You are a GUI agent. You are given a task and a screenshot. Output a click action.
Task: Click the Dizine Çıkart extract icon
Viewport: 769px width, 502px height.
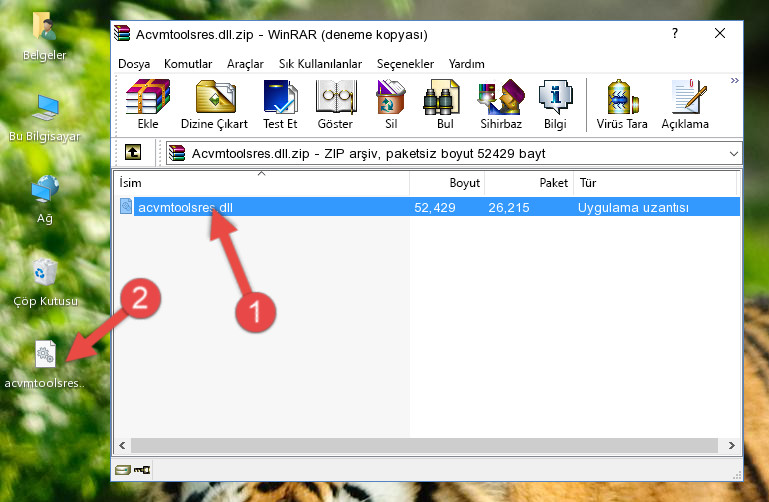(x=214, y=104)
